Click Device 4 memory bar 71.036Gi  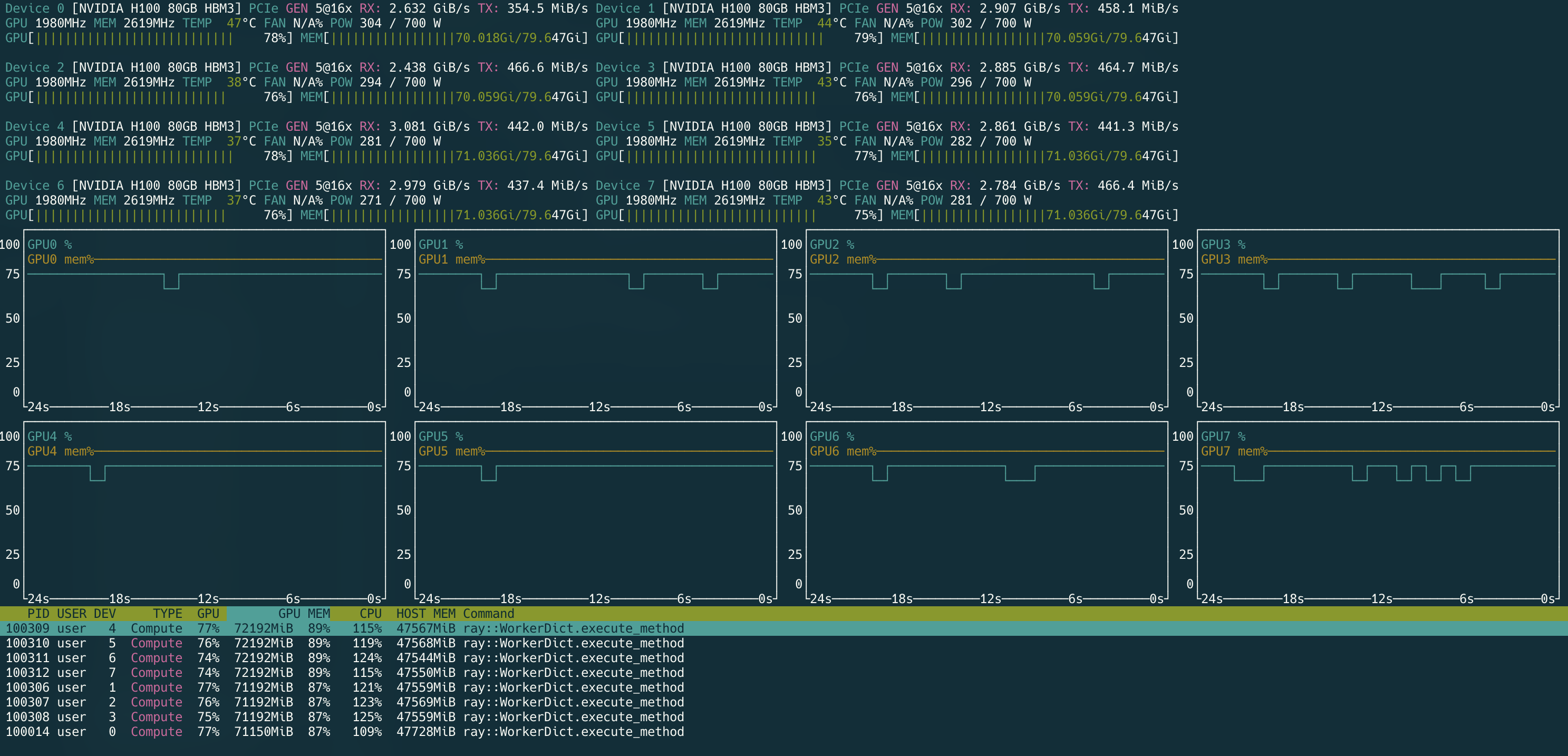coord(444,157)
